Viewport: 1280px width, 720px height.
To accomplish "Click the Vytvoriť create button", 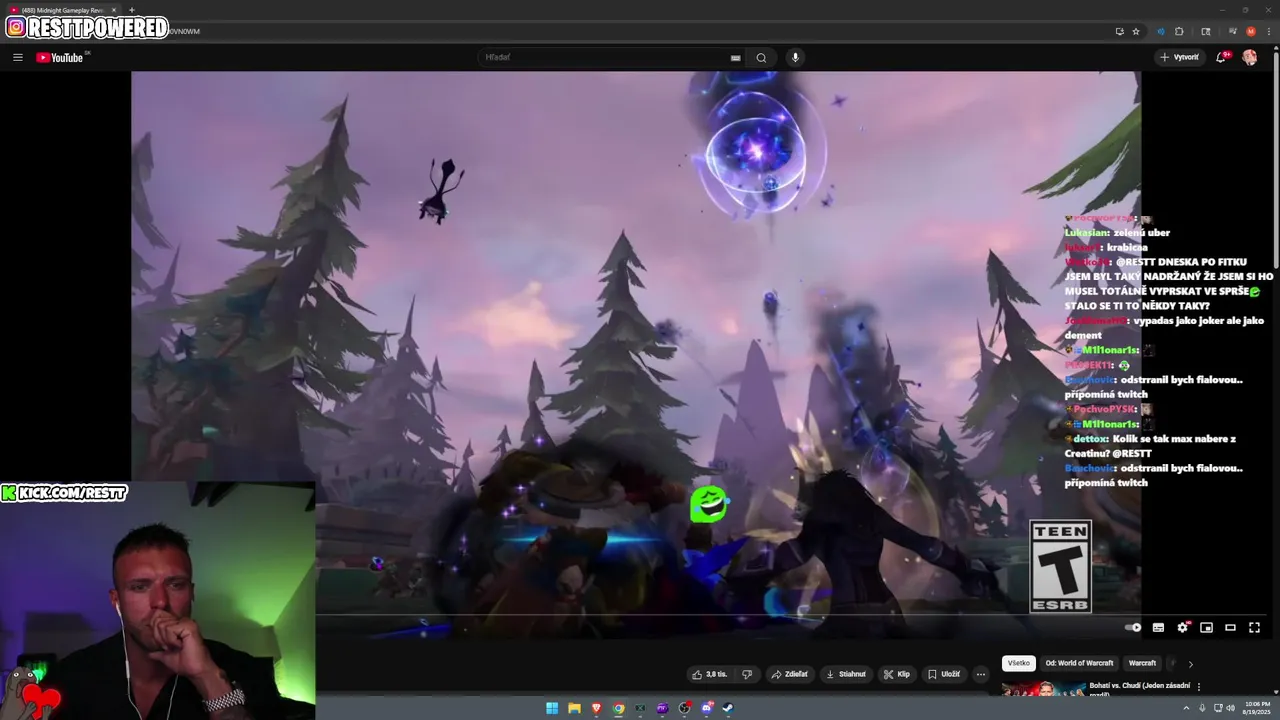I will [1180, 57].
